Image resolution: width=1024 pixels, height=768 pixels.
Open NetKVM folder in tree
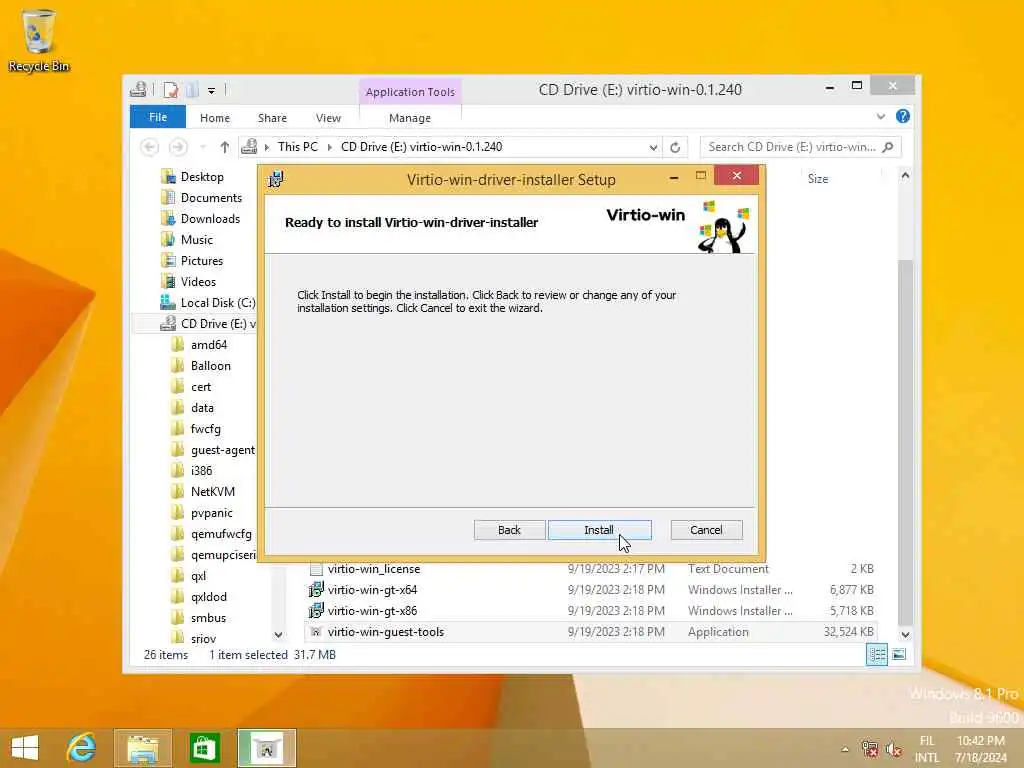tap(212, 492)
